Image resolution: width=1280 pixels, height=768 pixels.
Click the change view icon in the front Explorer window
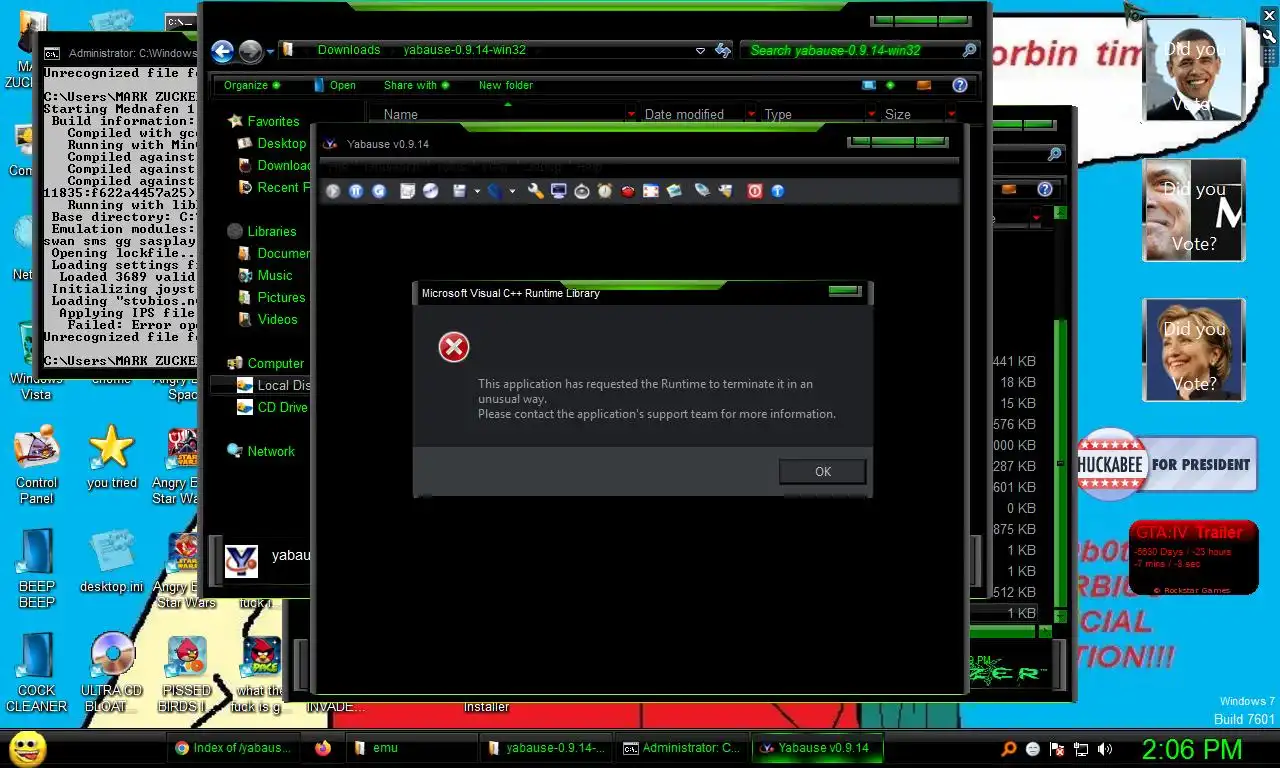[x=868, y=85]
